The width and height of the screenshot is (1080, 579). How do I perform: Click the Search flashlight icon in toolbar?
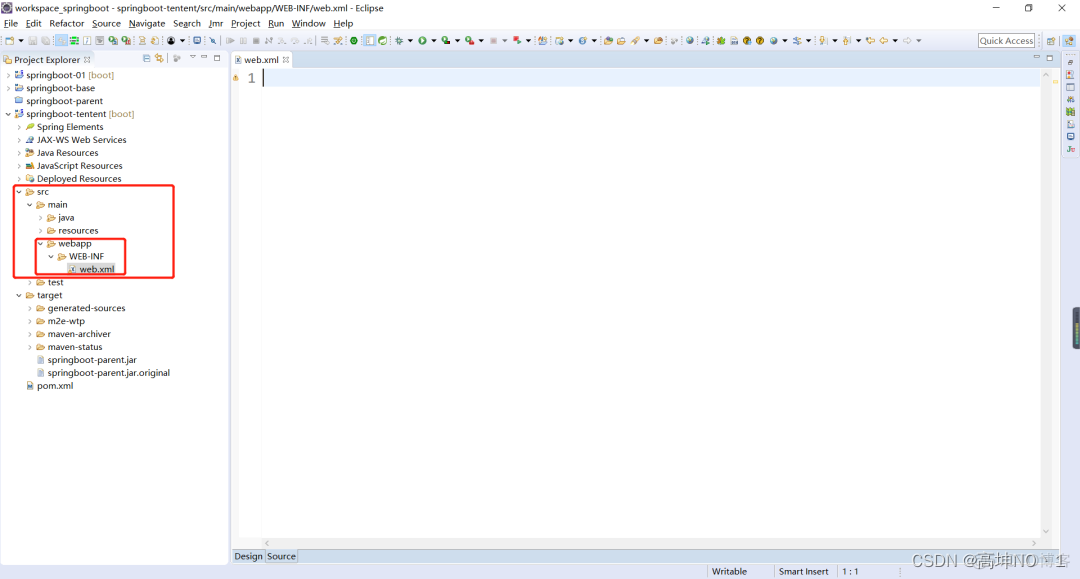[635, 41]
